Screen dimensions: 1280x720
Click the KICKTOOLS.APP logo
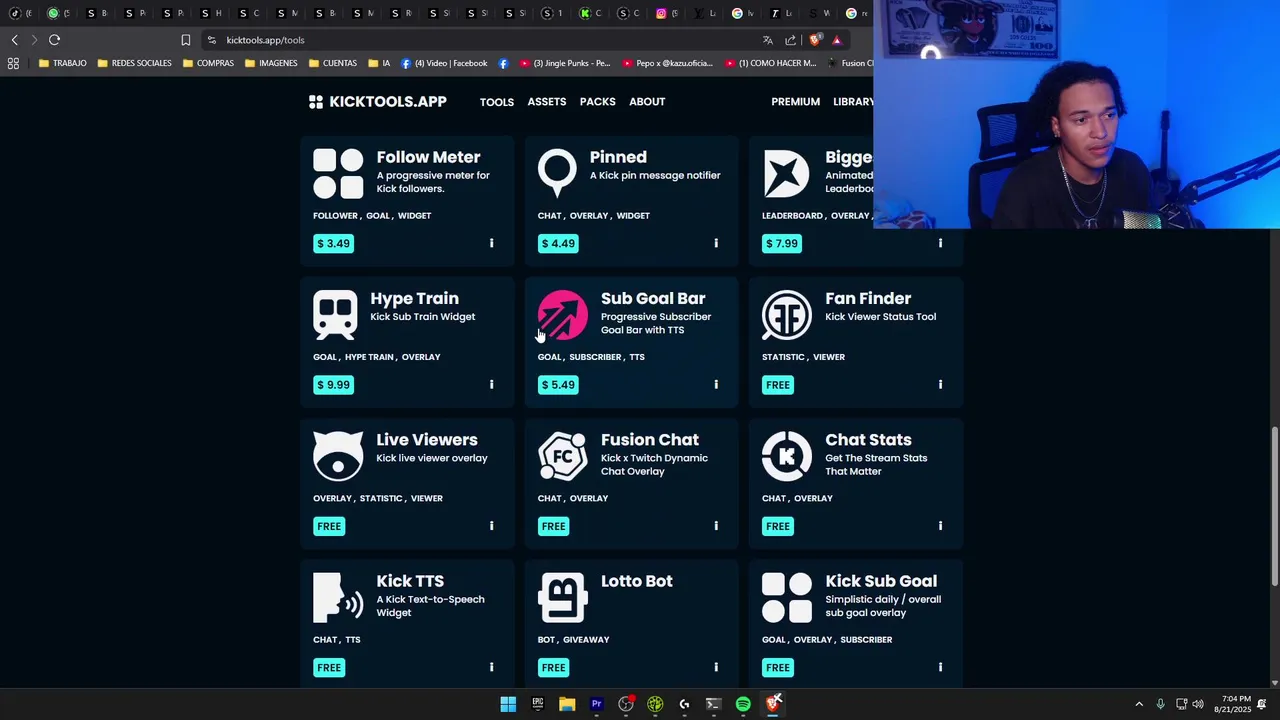pyautogui.click(x=378, y=102)
